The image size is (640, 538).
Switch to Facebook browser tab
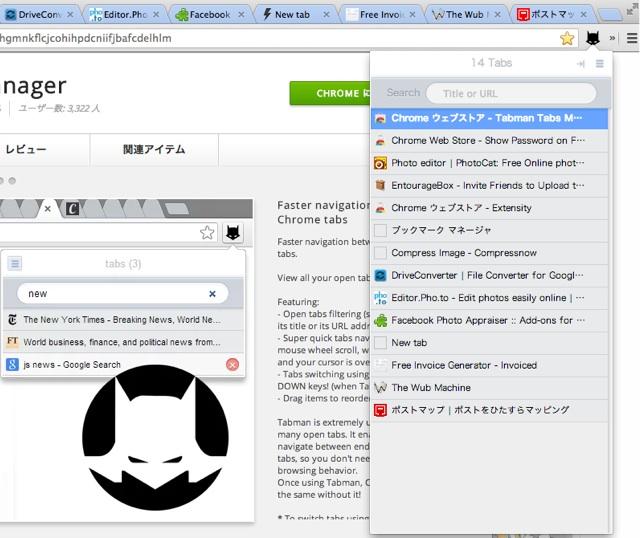click(x=209, y=15)
